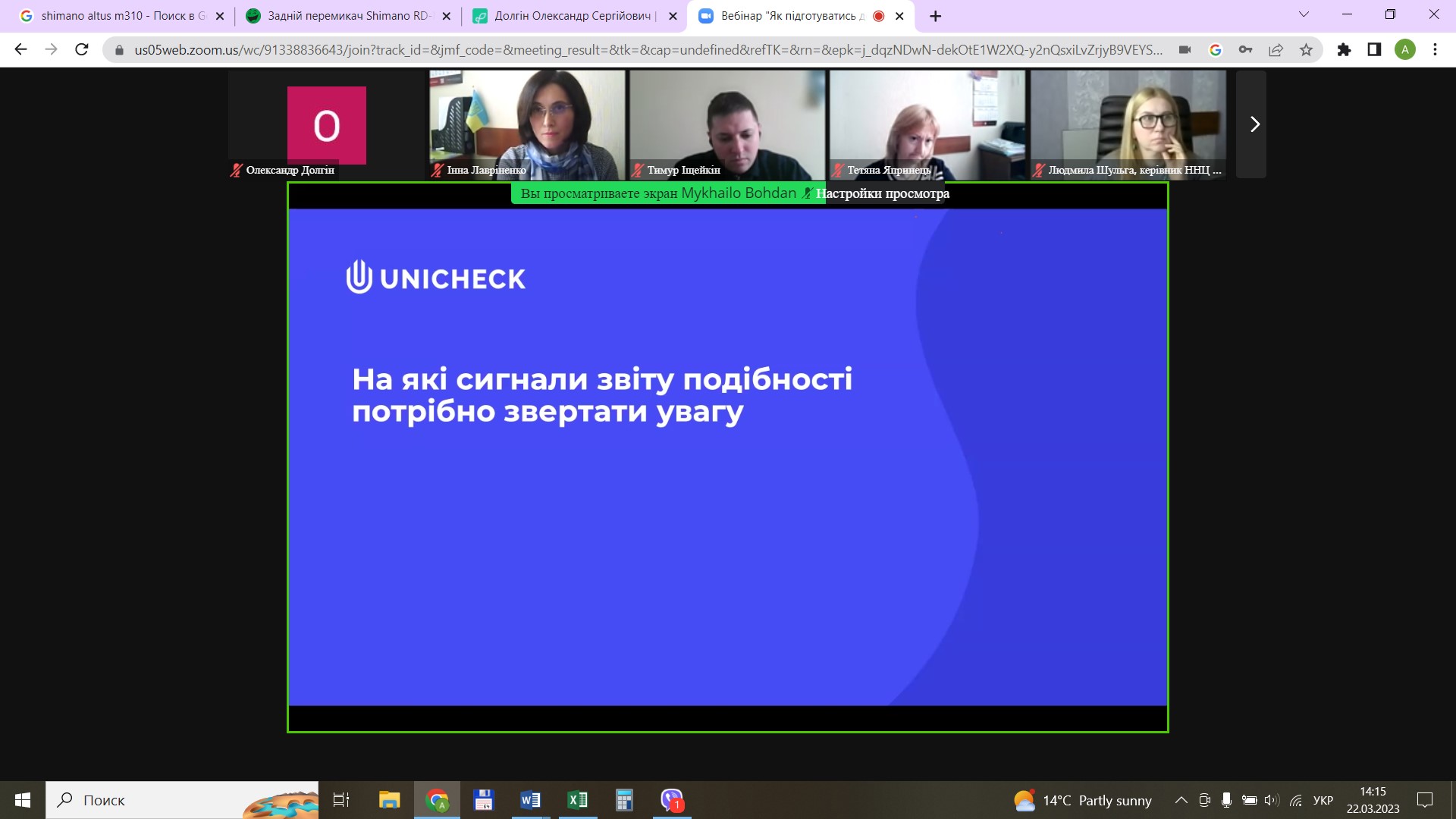Open Chrome three-dot menu

1435,50
